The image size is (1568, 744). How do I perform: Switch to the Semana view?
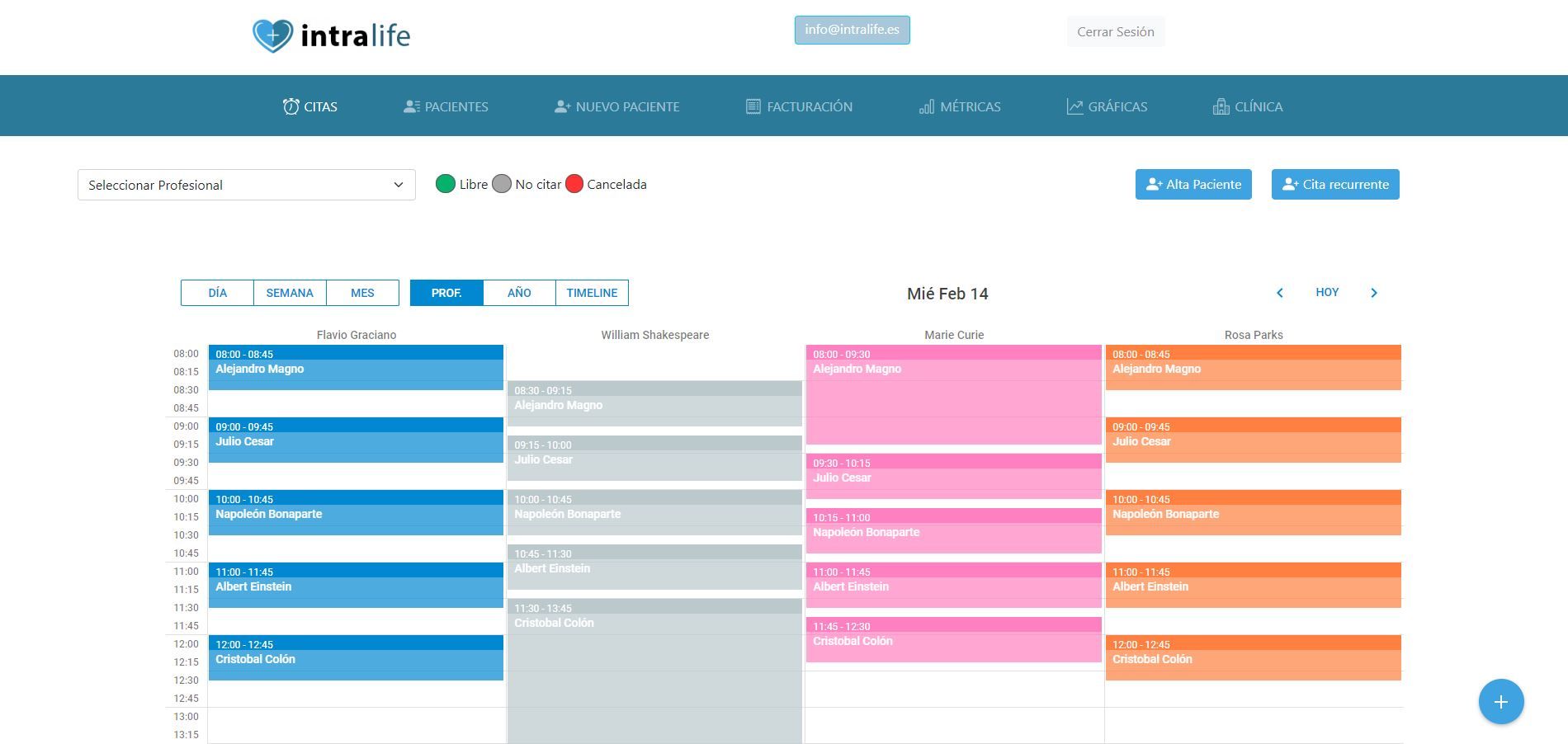tap(290, 293)
